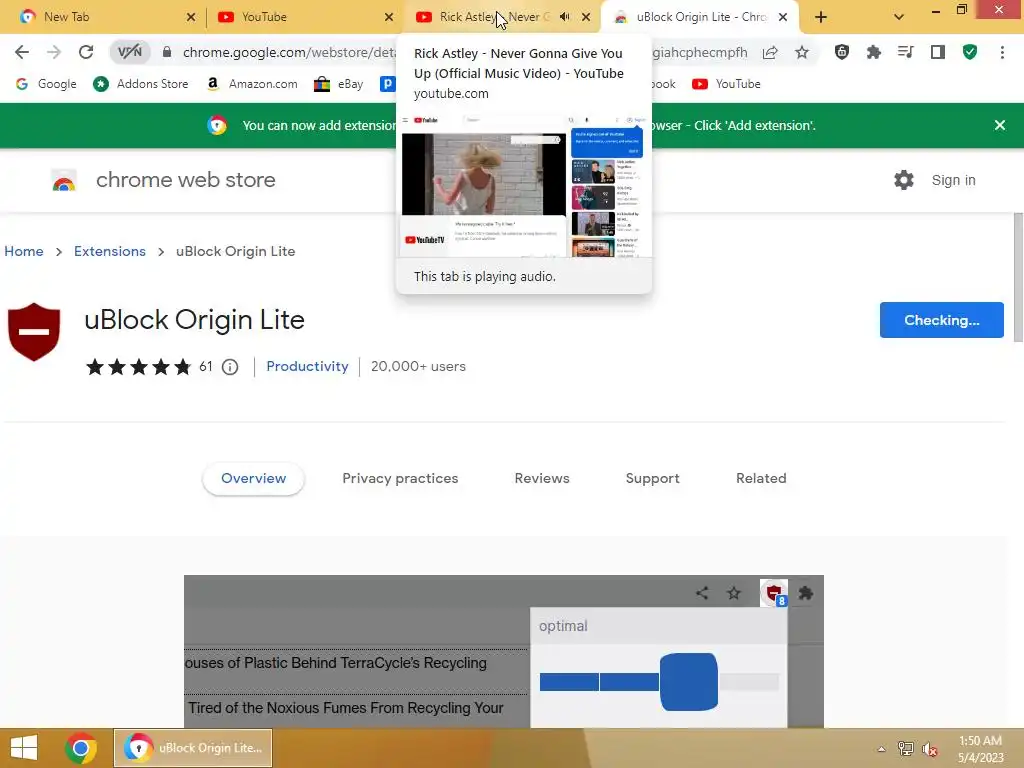Select uBlock Origin Lite taskbar window

(193, 748)
